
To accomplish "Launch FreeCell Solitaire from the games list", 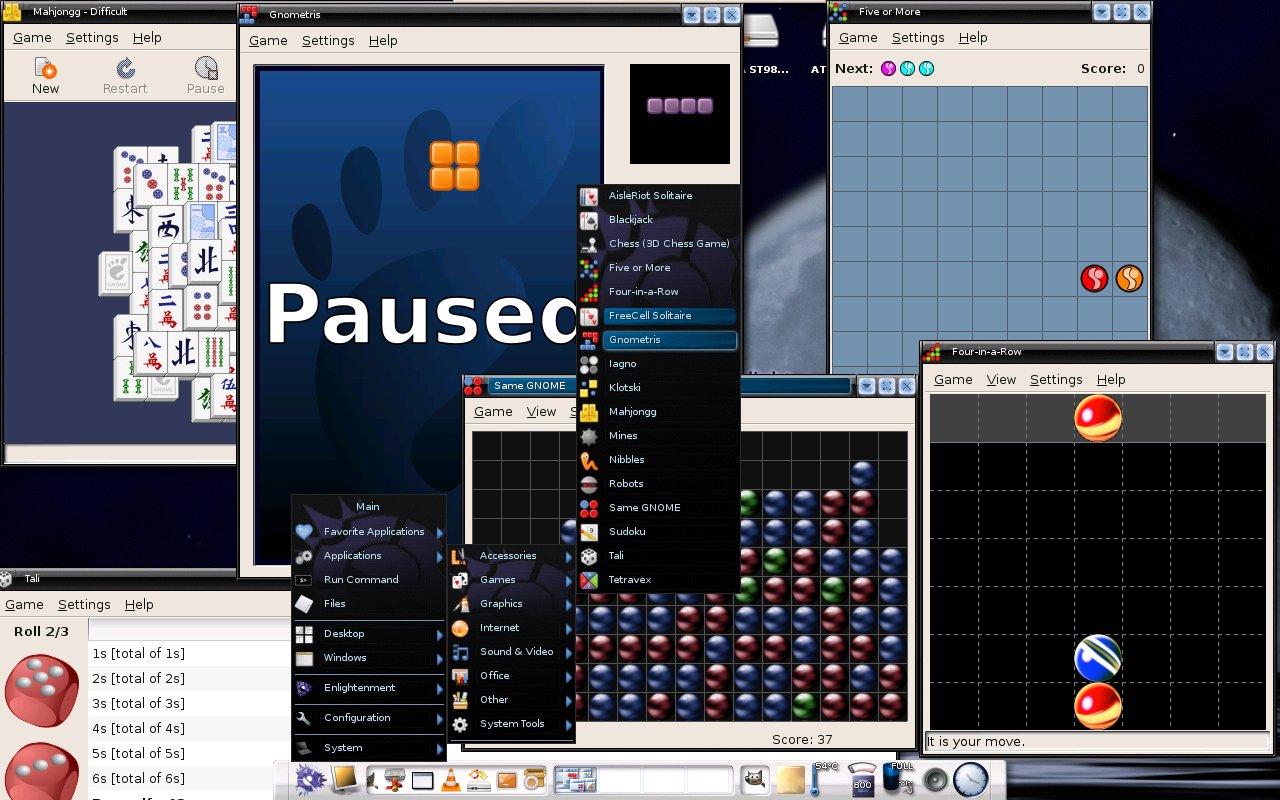I will click(659, 315).
